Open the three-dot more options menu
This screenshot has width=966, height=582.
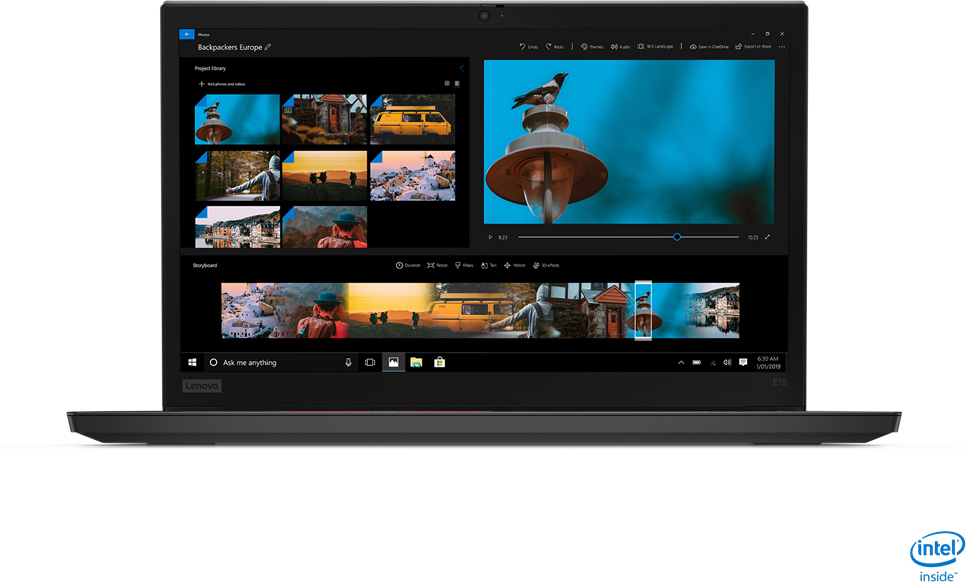782,47
